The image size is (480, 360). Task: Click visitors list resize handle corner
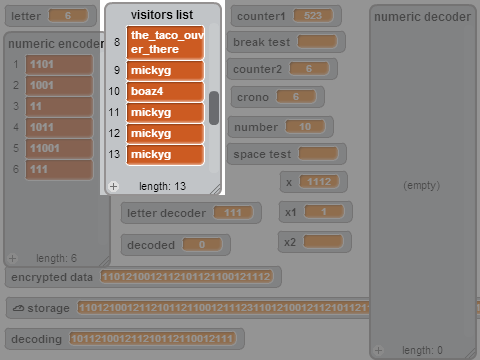(x=216, y=189)
